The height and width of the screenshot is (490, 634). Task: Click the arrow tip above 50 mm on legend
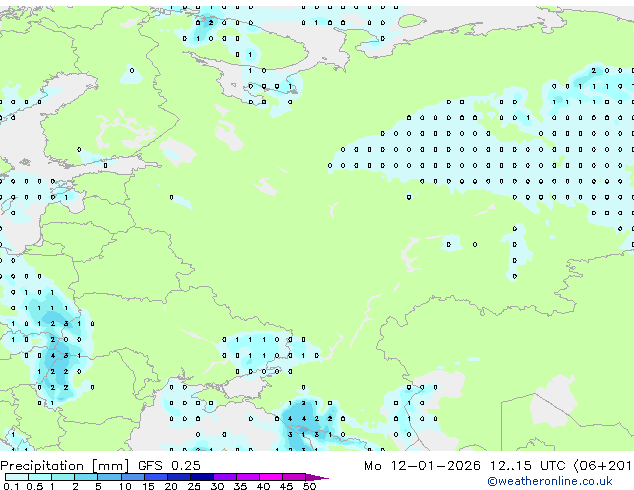coord(317,477)
